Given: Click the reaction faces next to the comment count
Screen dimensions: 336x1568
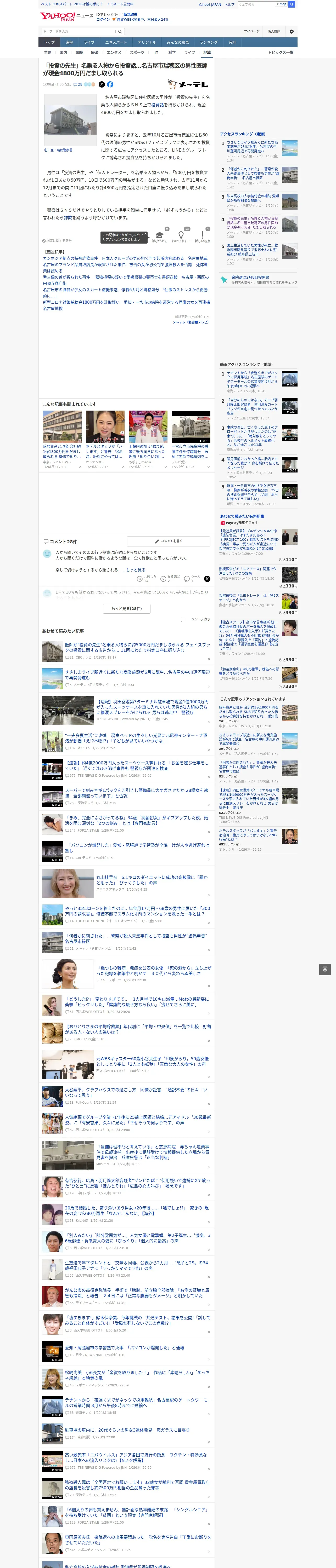Looking at the screenshot, I should (x=90, y=85).
